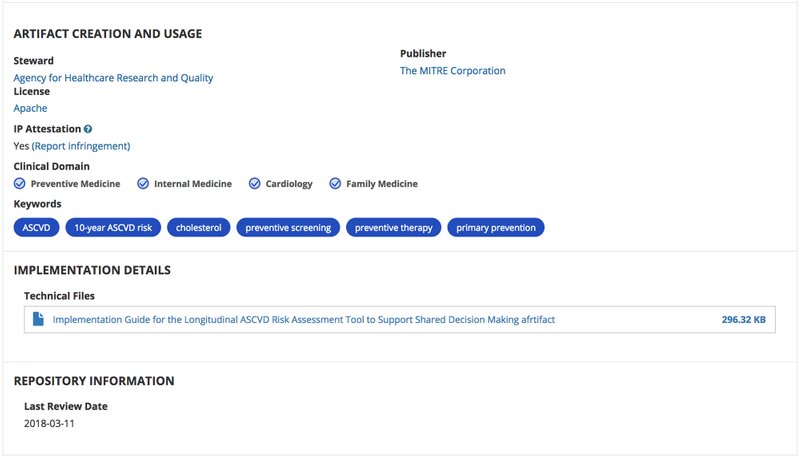The width and height of the screenshot is (800, 456).
Task: Click the Cardiology domain text
Action: click(289, 184)
